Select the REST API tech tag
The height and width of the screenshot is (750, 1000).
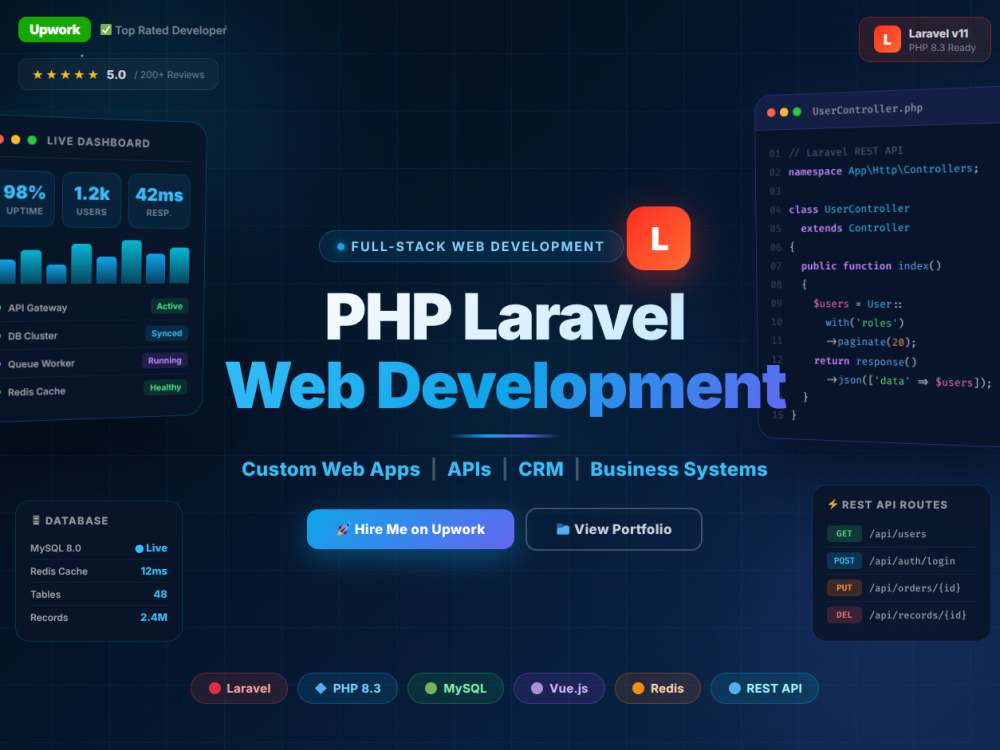pos(764,688)
